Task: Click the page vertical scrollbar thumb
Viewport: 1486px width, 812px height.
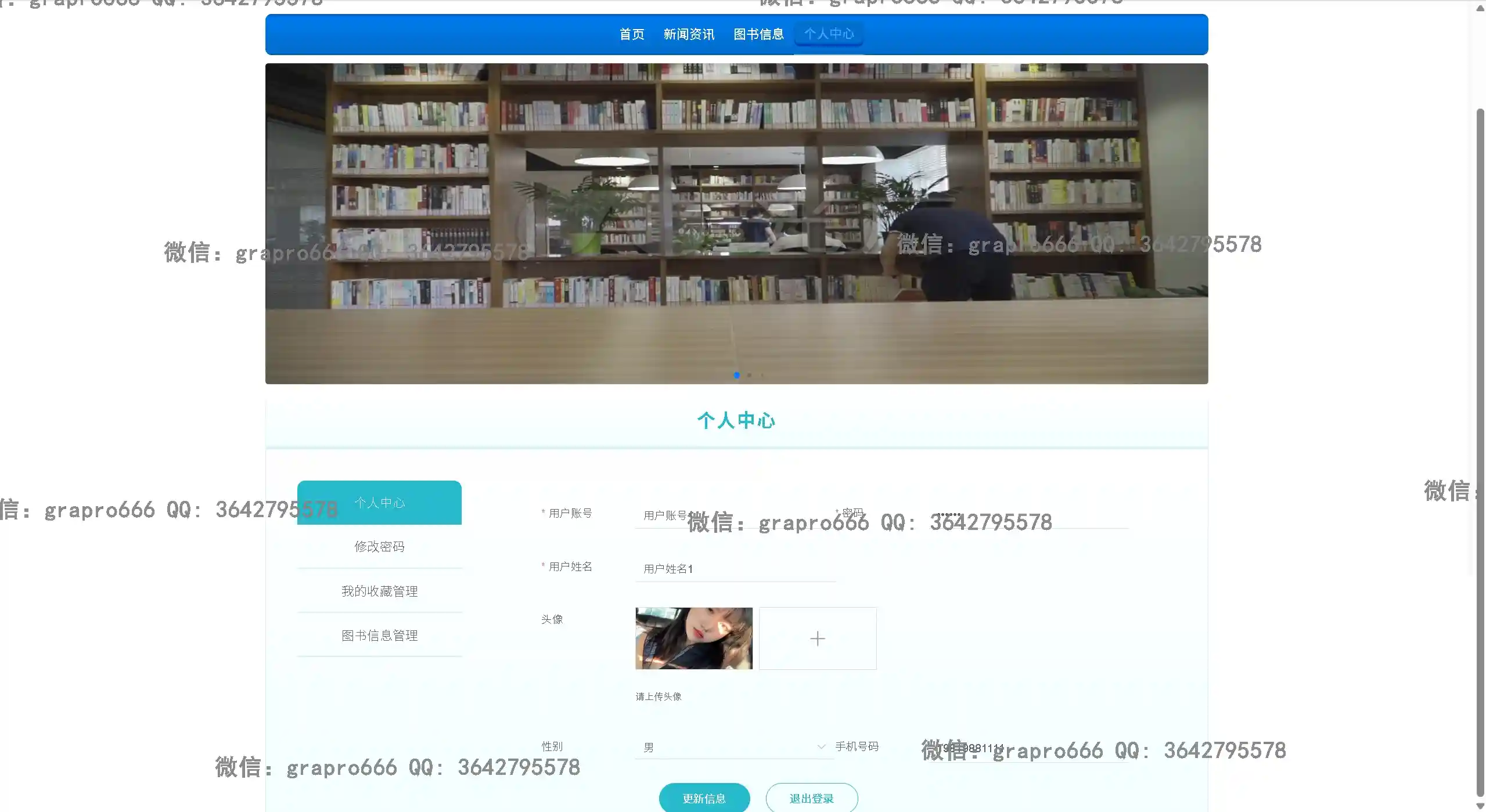Action: point(1480,453)
